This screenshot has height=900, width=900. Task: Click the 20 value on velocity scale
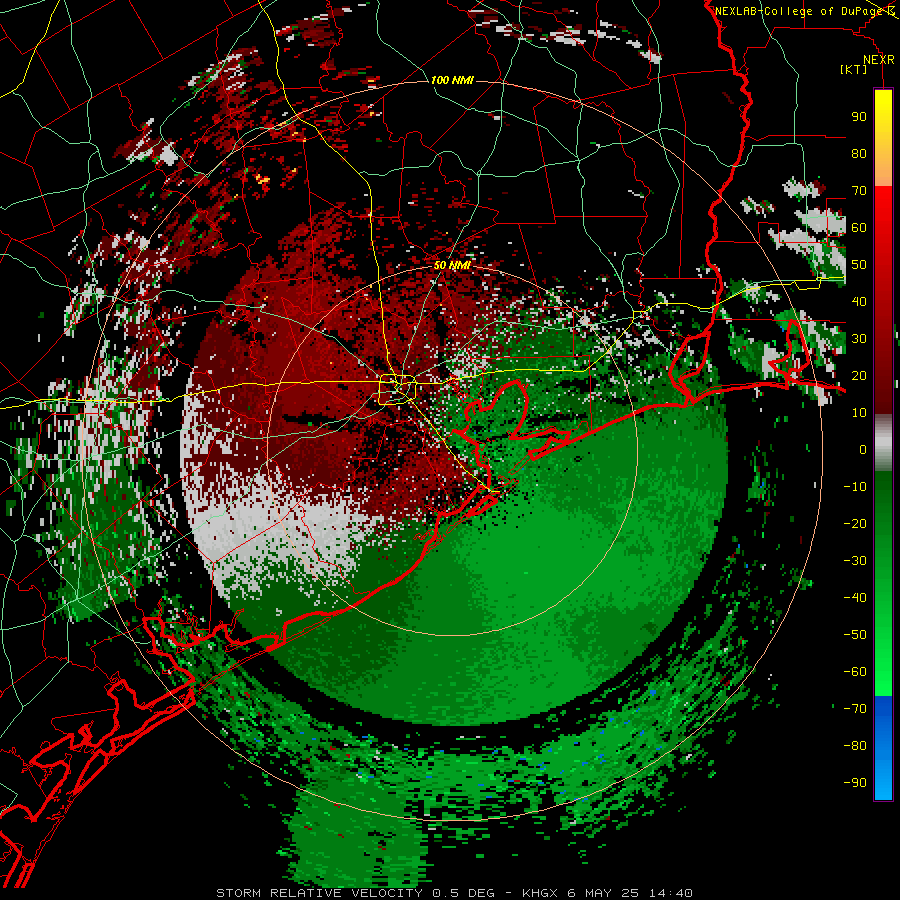pos(859,375)
